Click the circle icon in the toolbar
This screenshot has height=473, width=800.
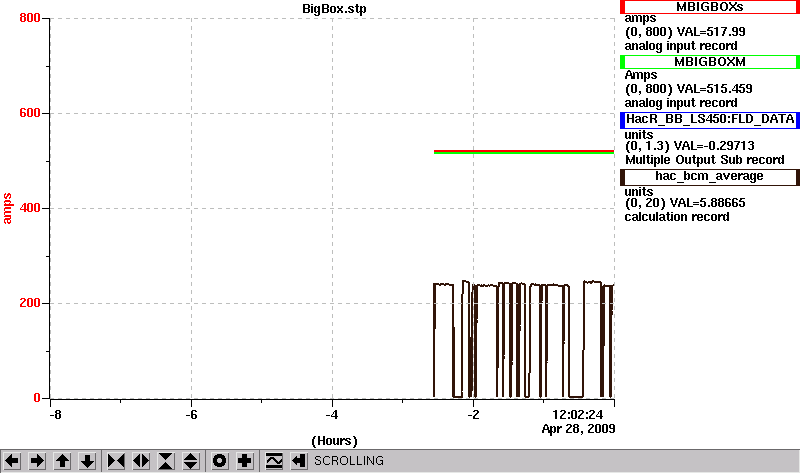pyautogui.click(x=220, y=461)
